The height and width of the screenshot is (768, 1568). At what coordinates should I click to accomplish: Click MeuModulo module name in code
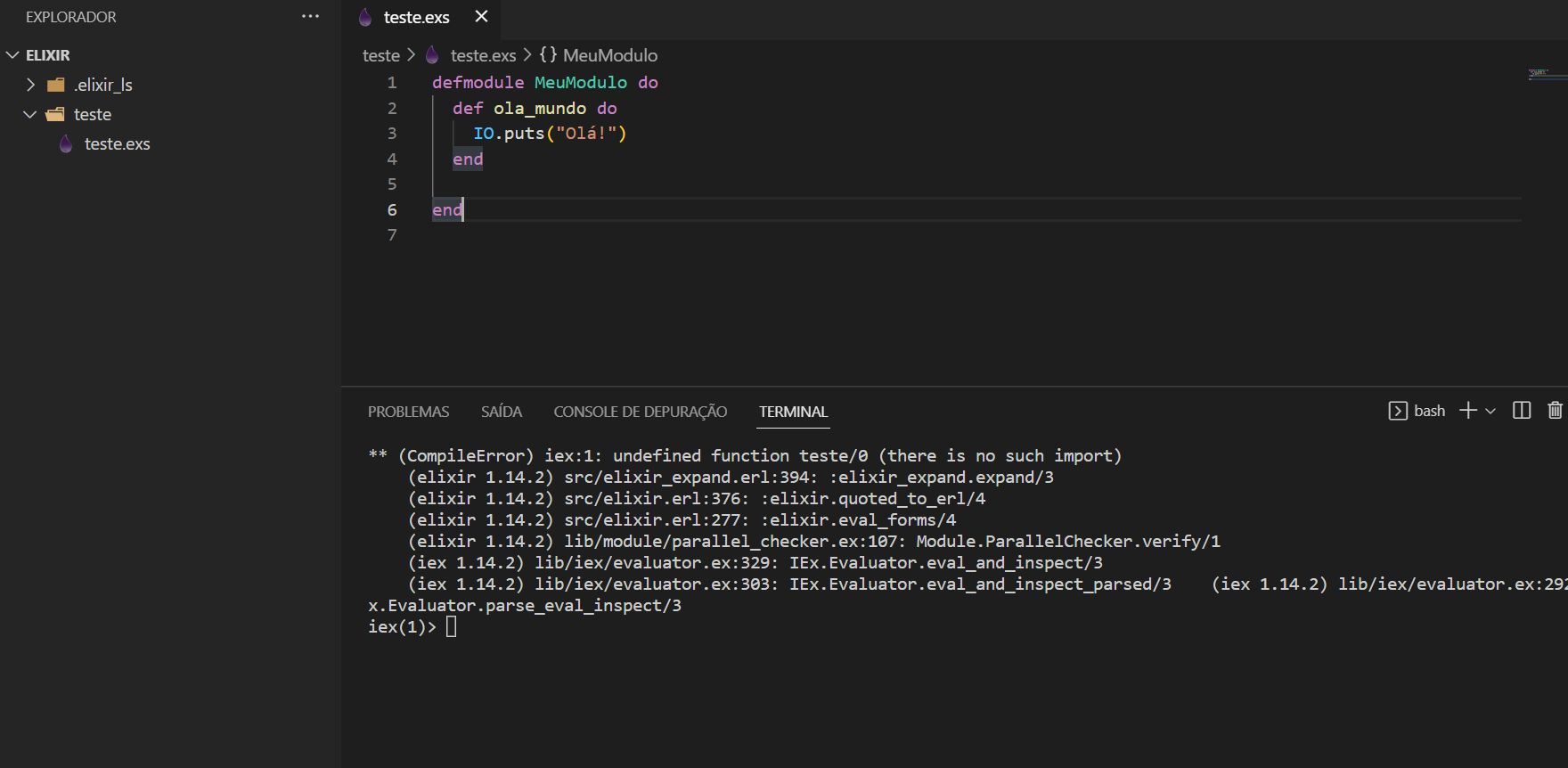[x=581, y=82]
